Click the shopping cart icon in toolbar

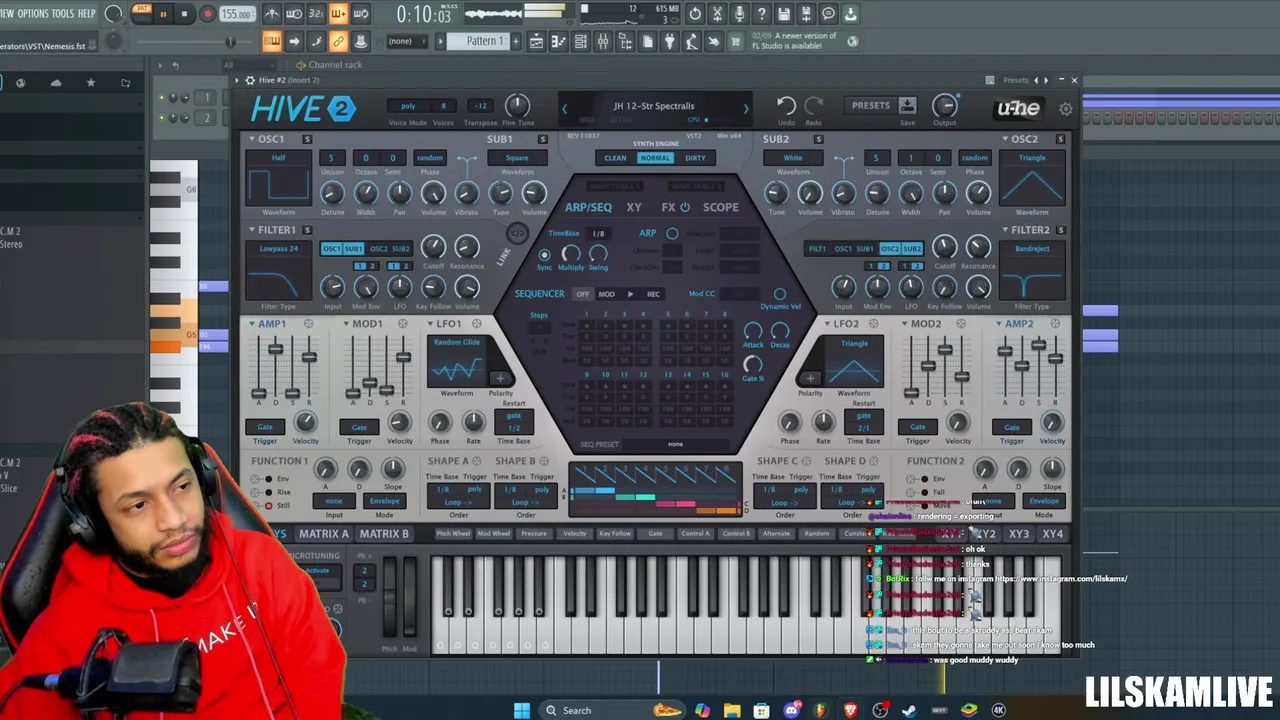point(736,41)
